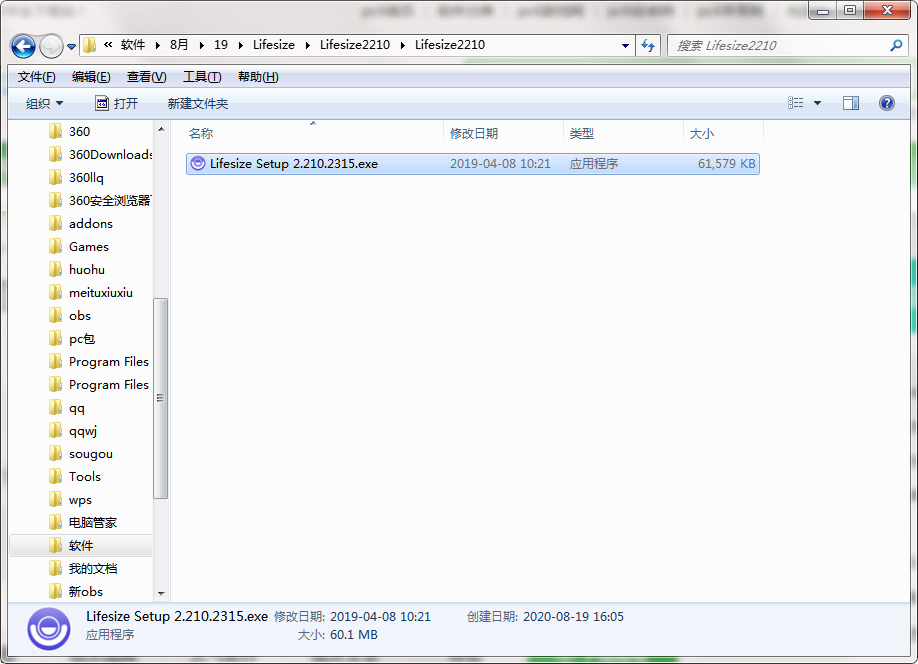This screenshot has width=918, height=664.
Task: Click 新建文件夹 button
Action: coord(198,104)
